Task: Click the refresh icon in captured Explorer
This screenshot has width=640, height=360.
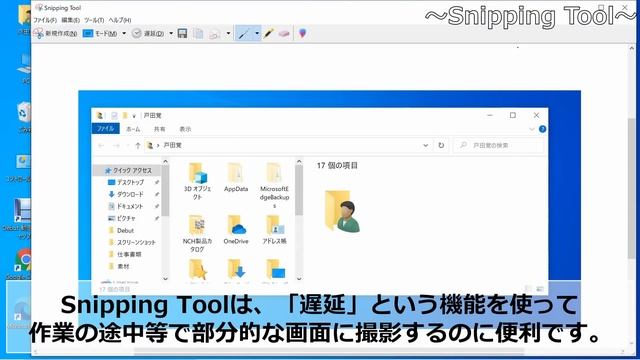Action: [x=441, y=145]
